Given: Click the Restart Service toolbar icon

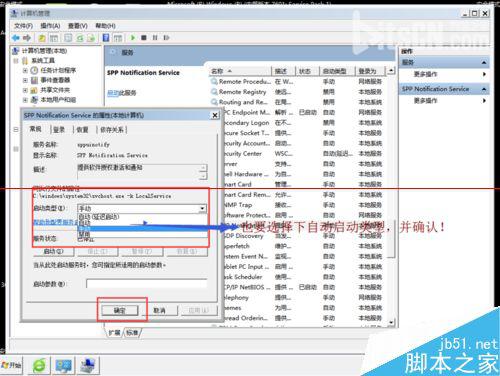Looking at the screenshot, I should 166,38.
